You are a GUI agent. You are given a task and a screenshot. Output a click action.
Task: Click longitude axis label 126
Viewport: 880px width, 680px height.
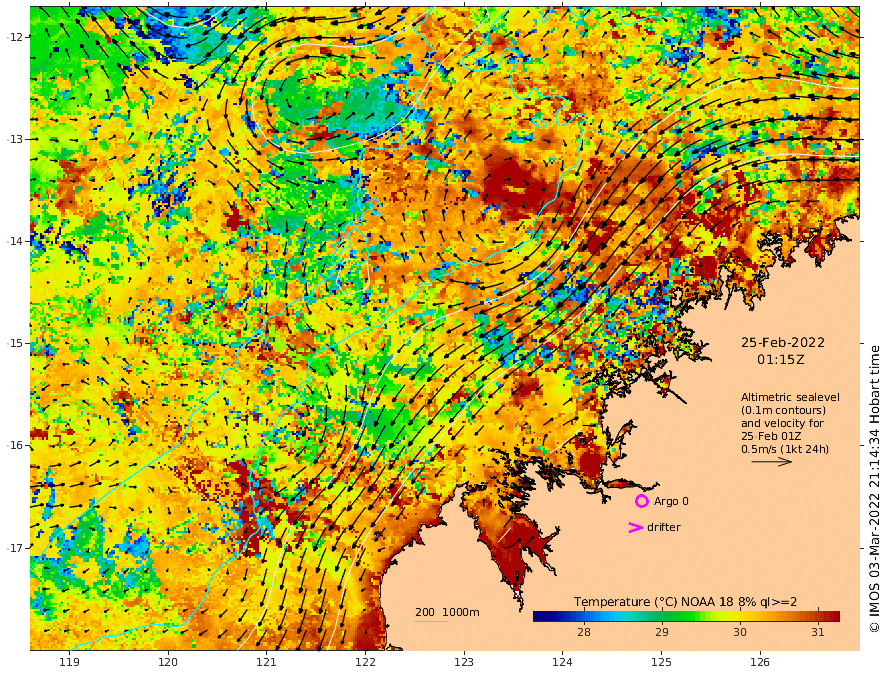760,662
